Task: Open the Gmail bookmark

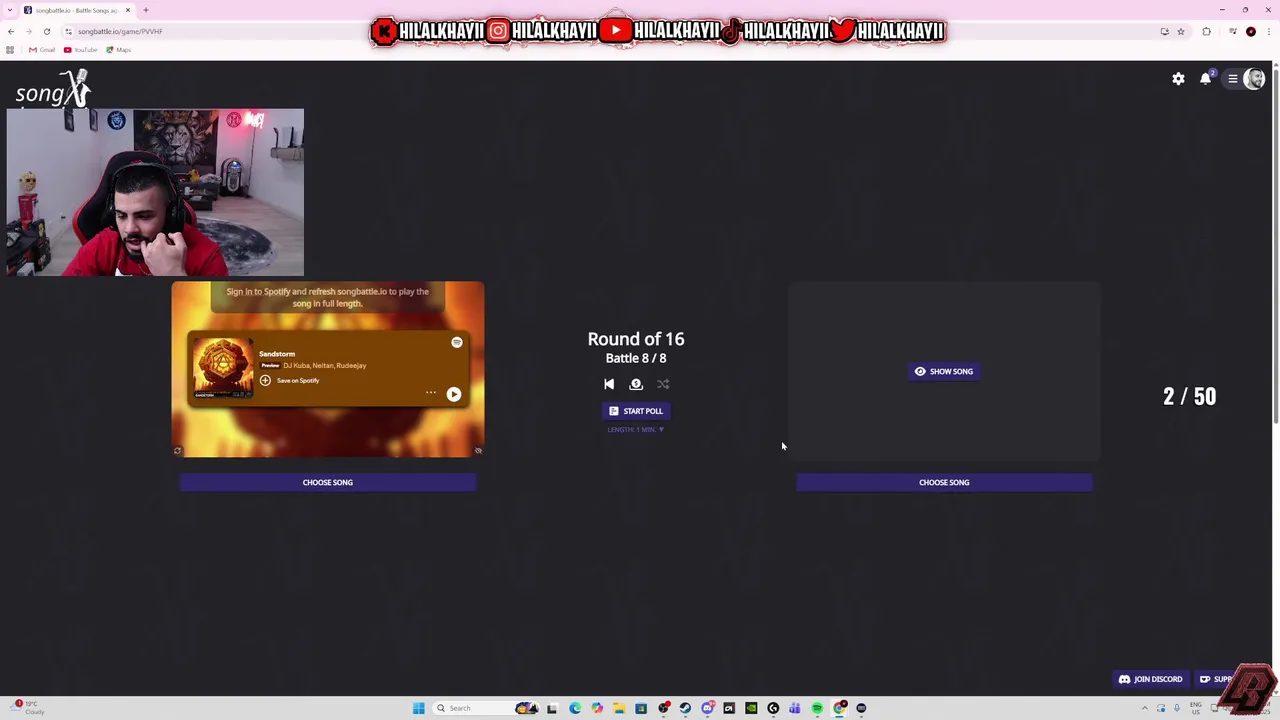Action: tap(42, 50)
